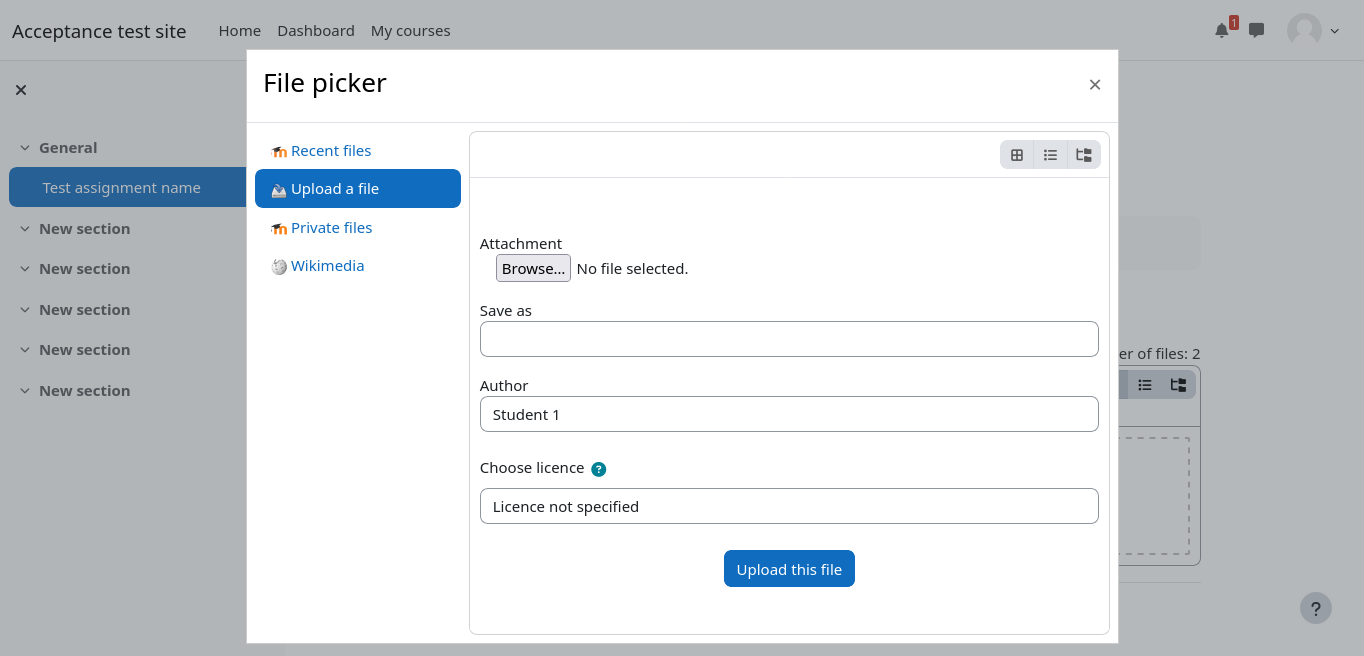
Task: Open the notifications bell
Action: tap(1221, 30)
